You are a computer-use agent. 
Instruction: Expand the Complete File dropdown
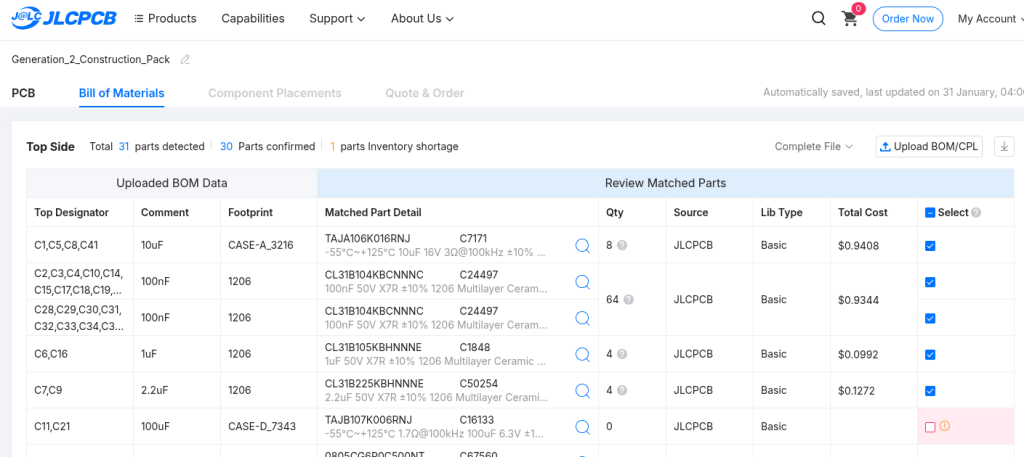[x=814, y=147]
